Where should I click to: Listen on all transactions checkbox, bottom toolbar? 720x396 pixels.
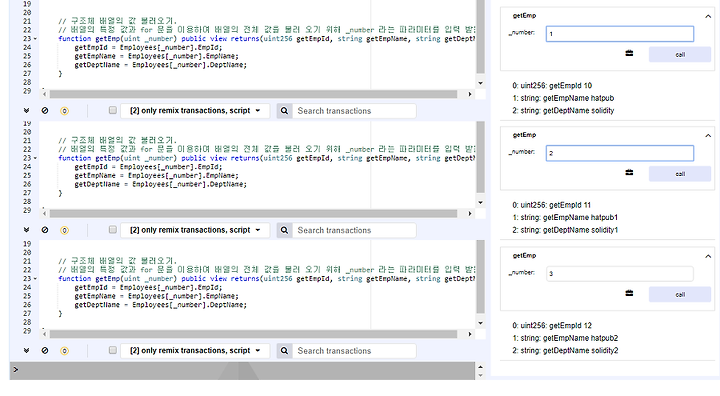pos(112,350)
